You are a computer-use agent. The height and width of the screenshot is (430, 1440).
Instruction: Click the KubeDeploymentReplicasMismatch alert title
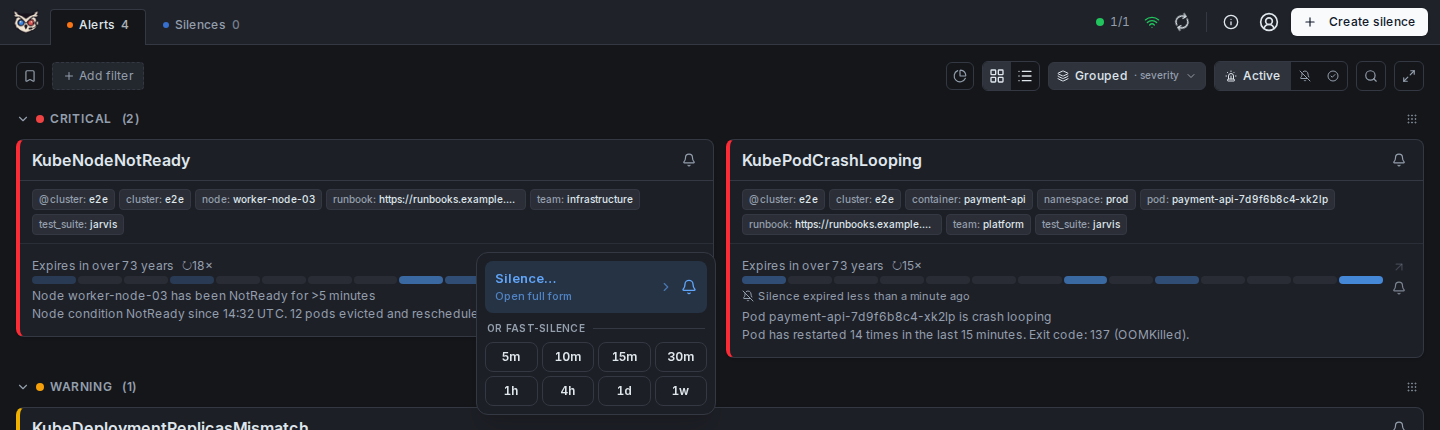click(170, 424)
